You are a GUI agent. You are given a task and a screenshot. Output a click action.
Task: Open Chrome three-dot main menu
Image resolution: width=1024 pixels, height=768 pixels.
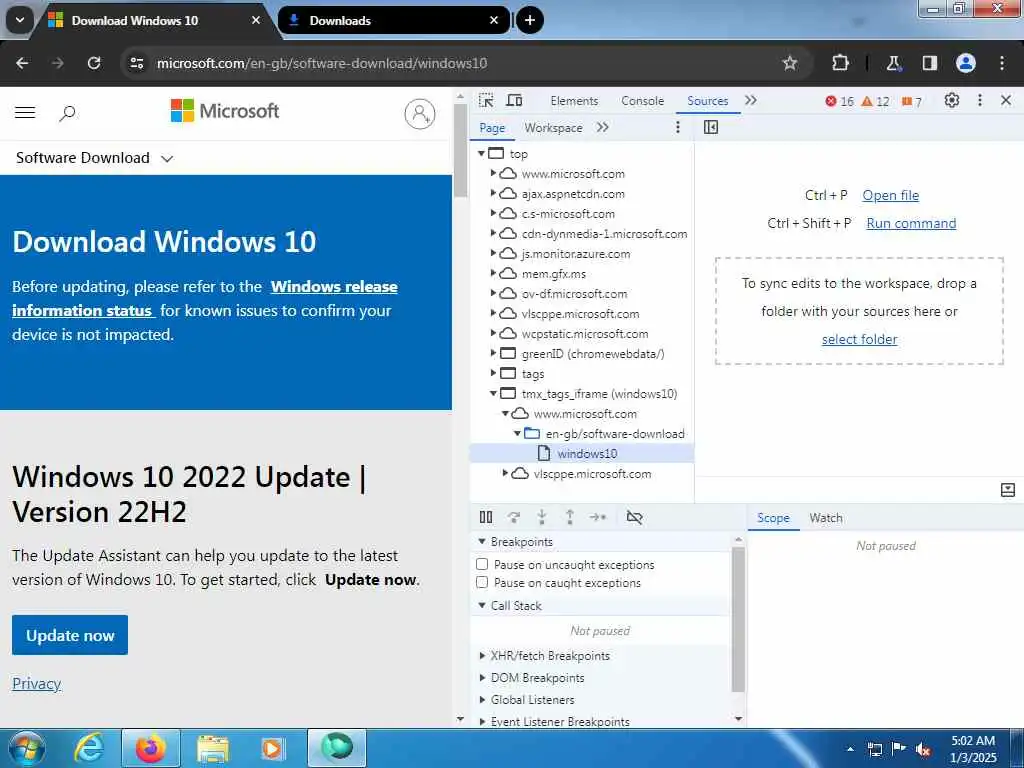[x=1002, y=63]
